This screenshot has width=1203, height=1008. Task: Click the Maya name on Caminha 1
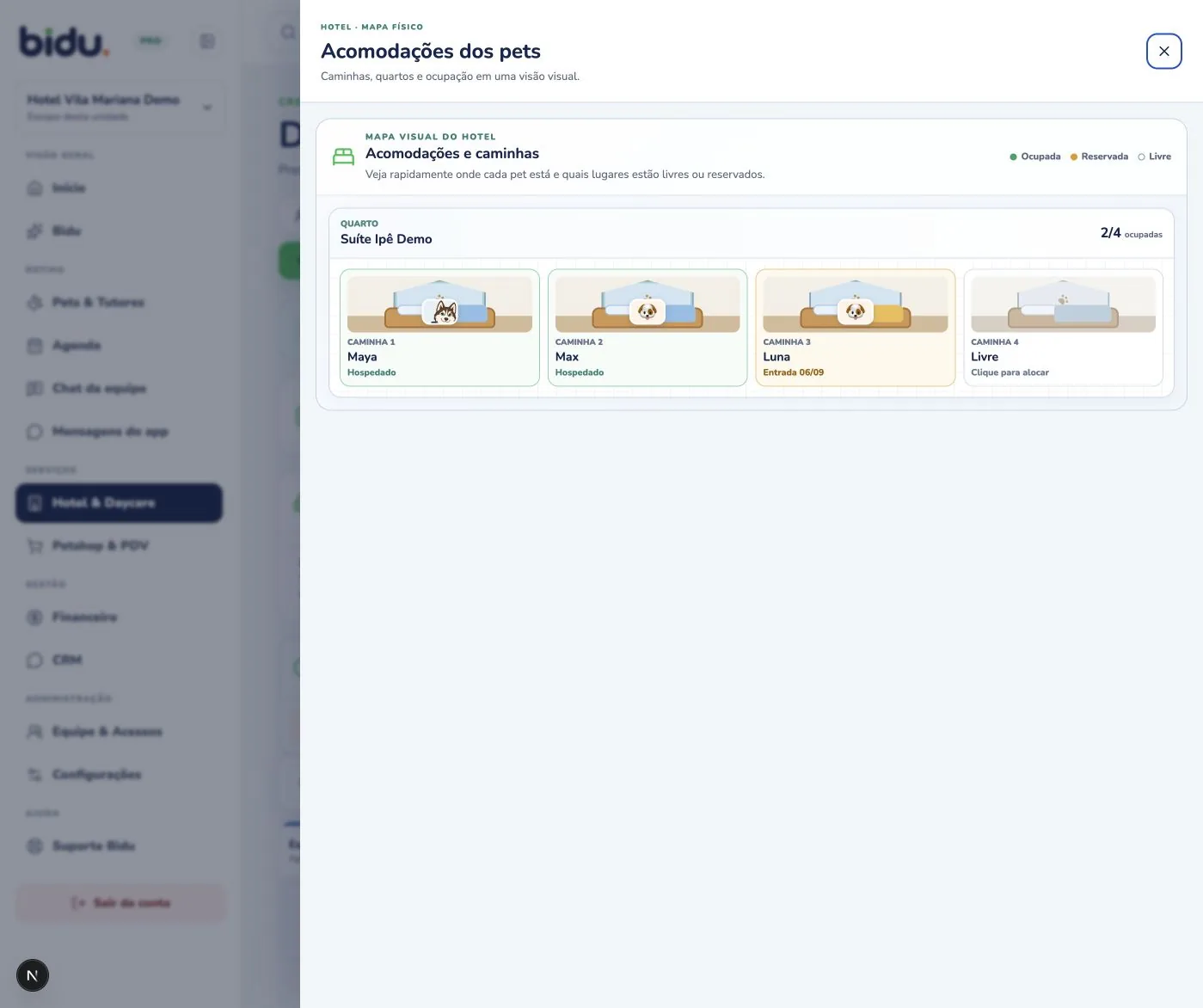(x=362, y=357)
